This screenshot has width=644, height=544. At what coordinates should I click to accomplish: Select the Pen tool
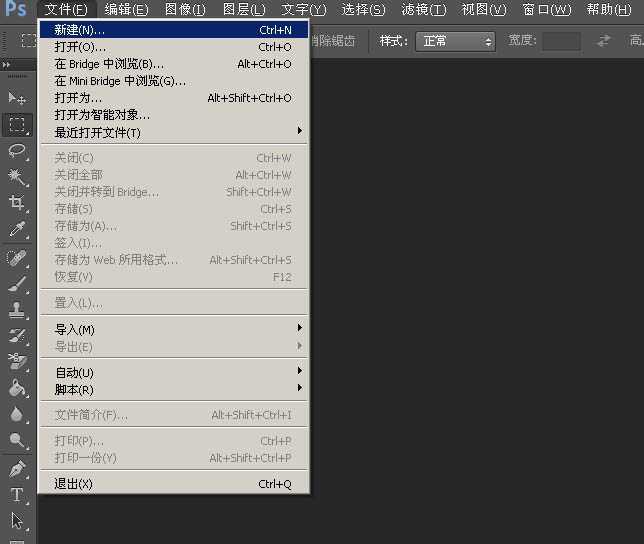point(17,468)
